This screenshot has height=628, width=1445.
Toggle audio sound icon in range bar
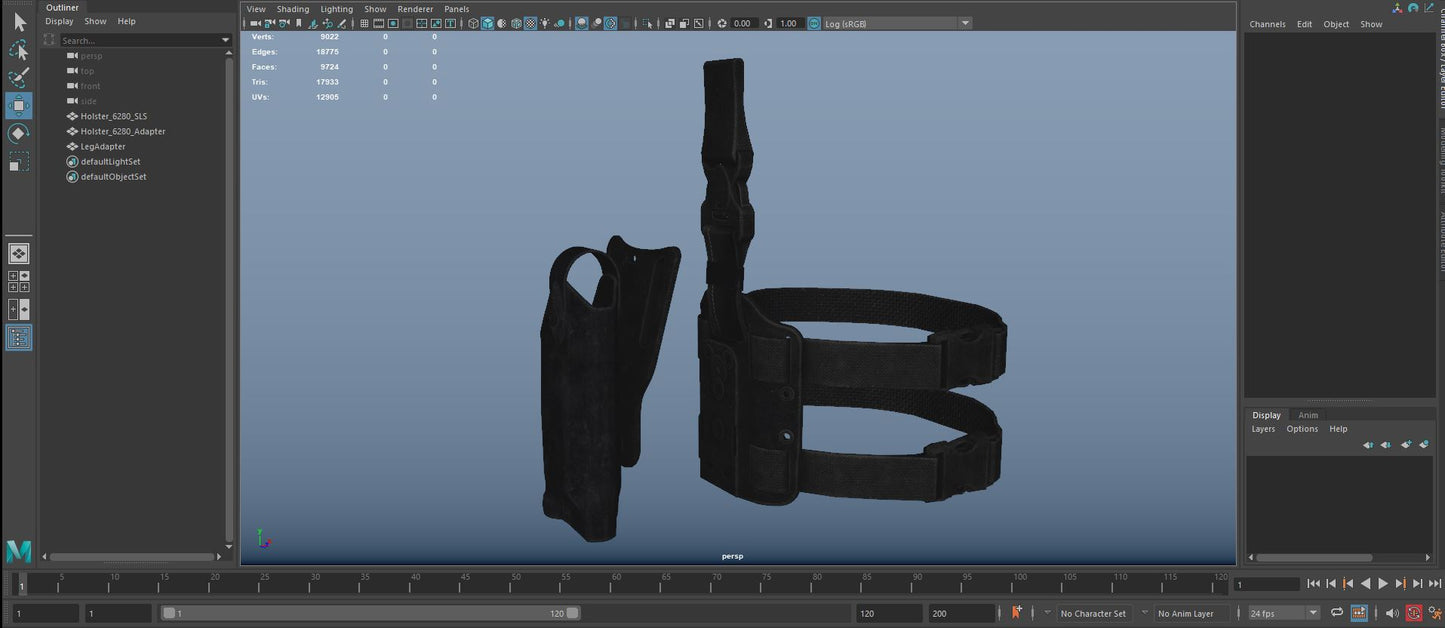[1391, 613]
